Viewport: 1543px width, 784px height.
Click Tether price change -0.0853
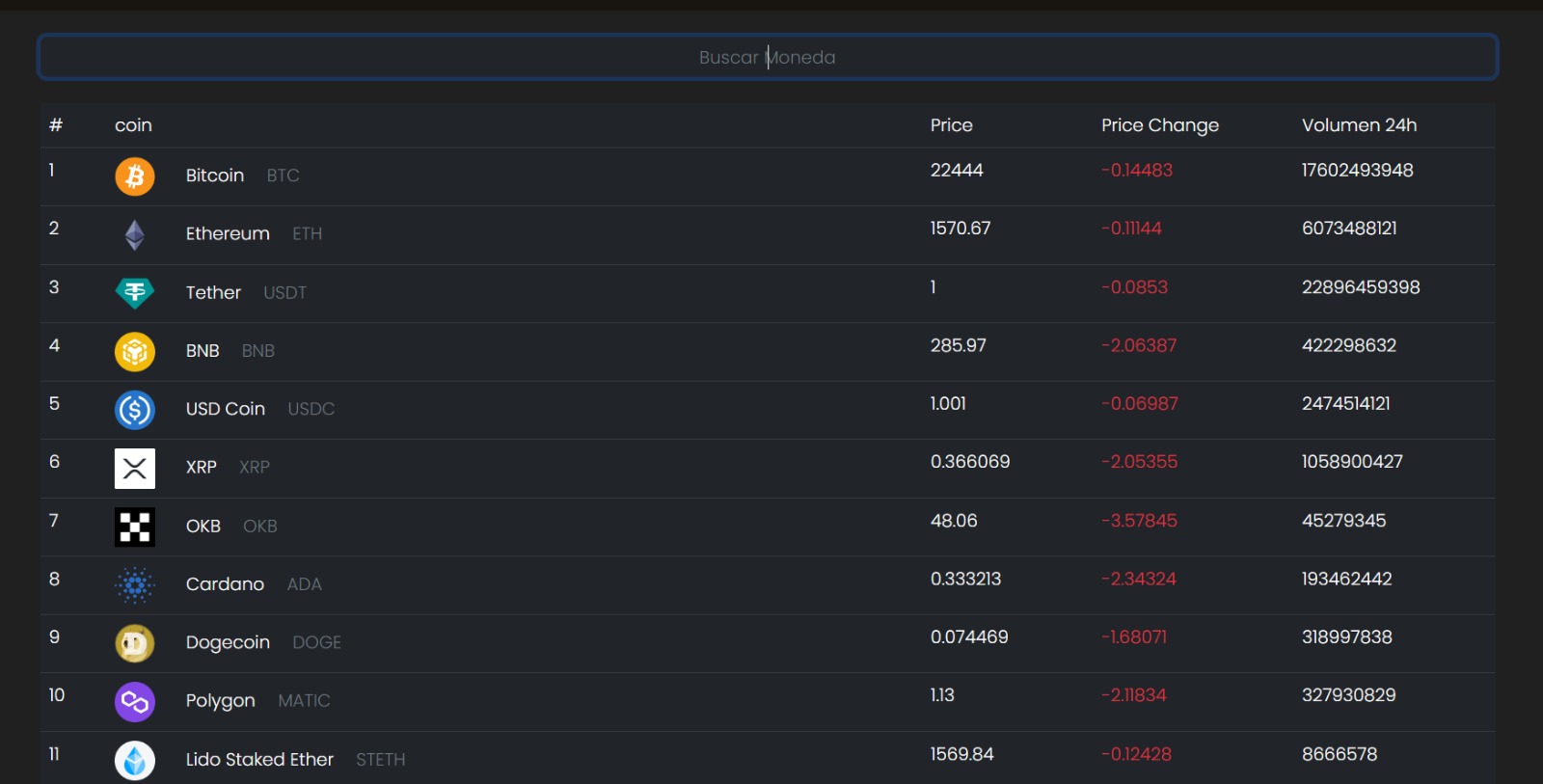point(1134,287)
